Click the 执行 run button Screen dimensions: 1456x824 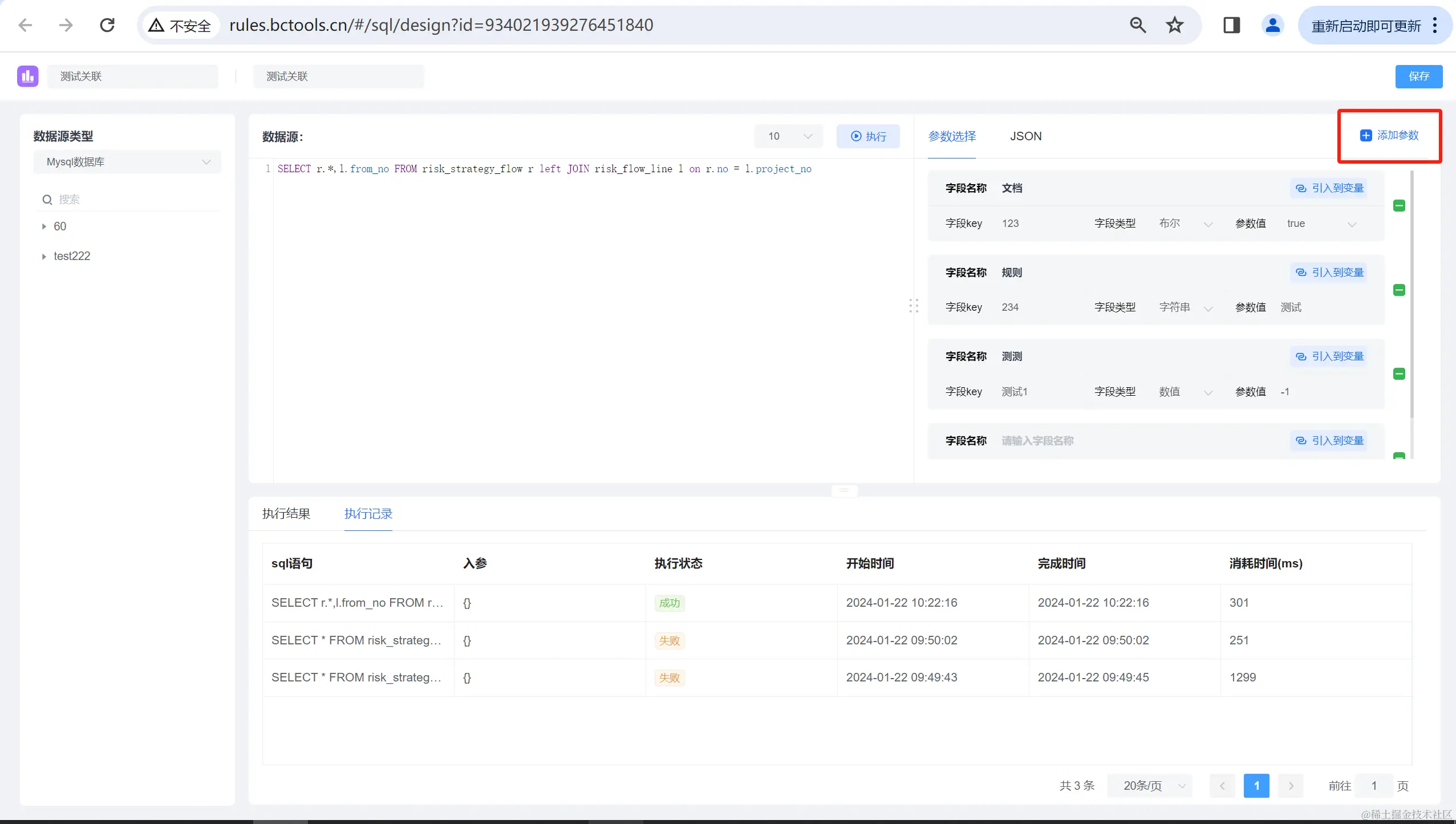[x=868, y=136]
